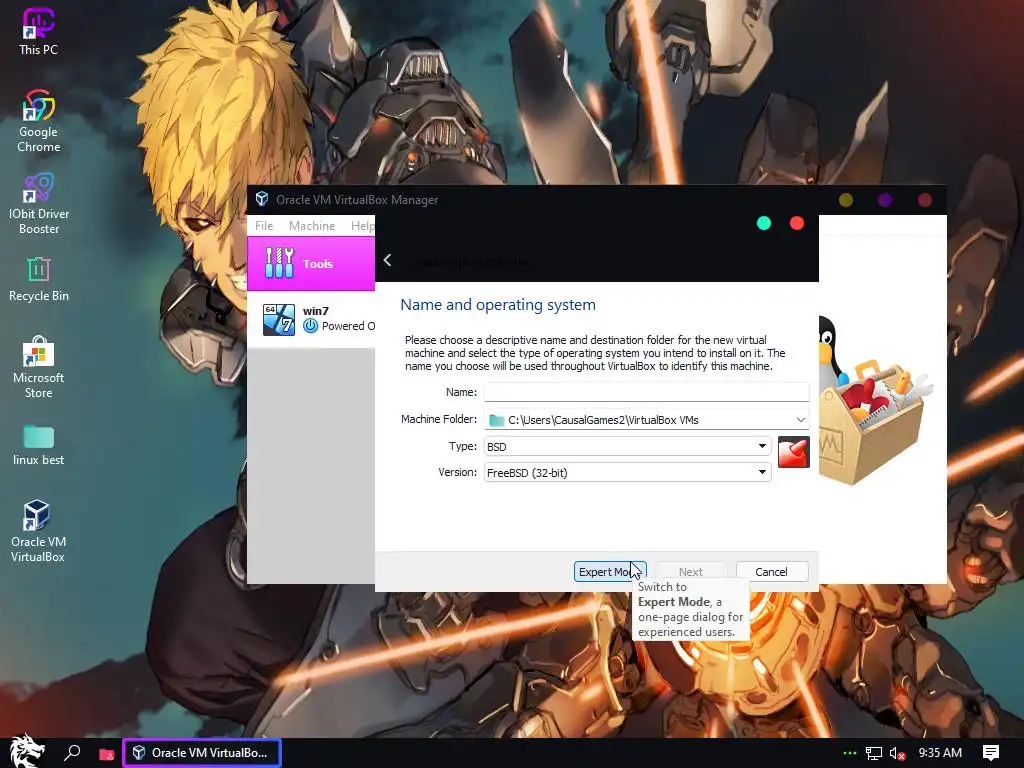Click the green dot on wizard titlebar
This screenshot has width=1024, height=768.
(x=763, y=223)
